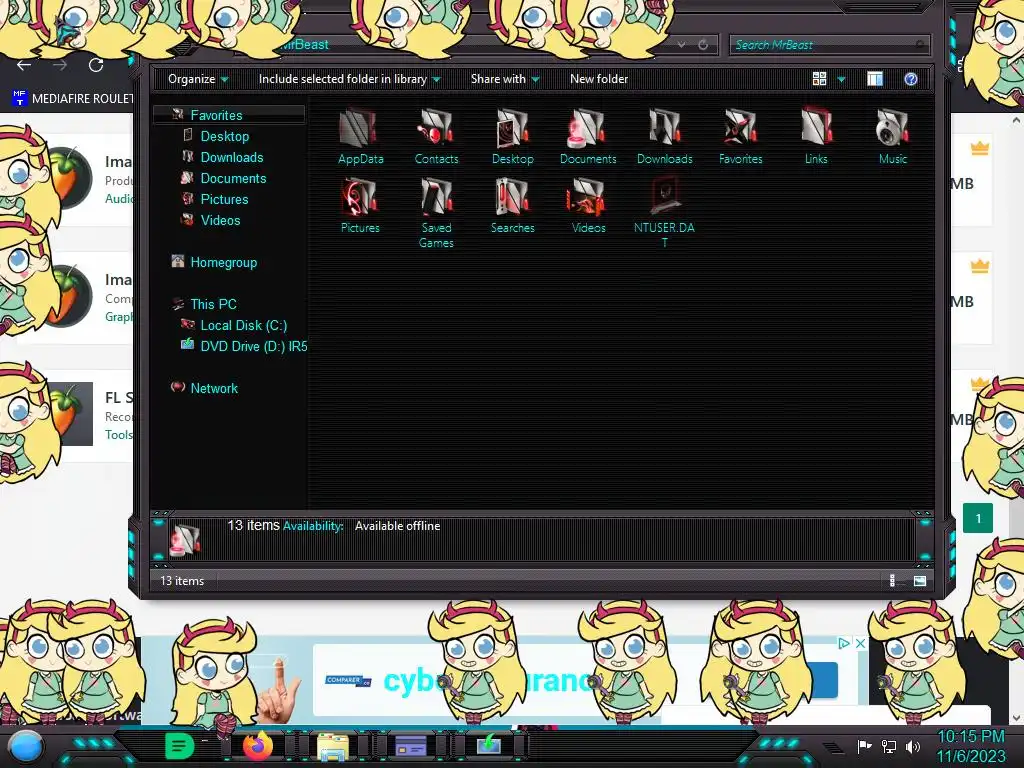Viewport: 1024px width, 768px height.
Task: Select Videos in navigation pane
Action: click(x=220, y=220)
